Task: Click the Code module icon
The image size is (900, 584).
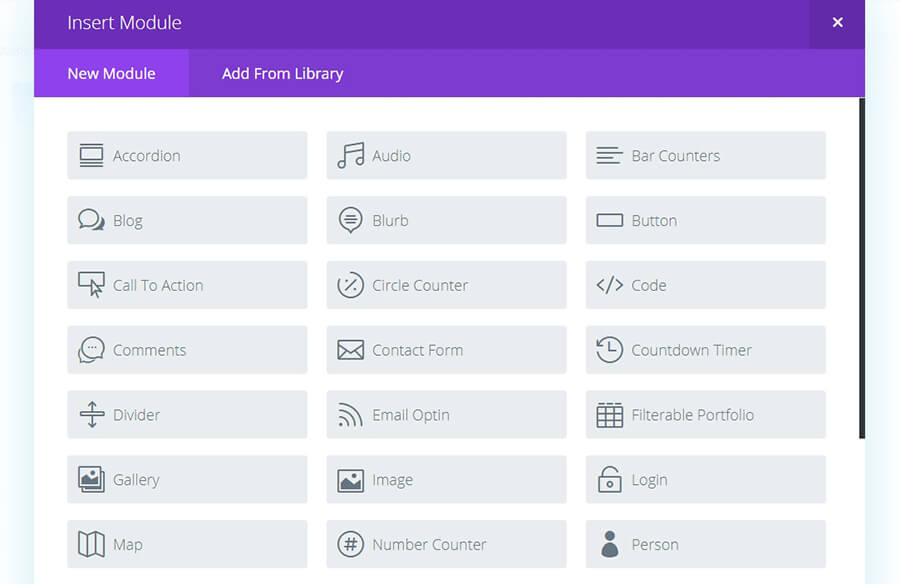Action: tap(610, 285)
